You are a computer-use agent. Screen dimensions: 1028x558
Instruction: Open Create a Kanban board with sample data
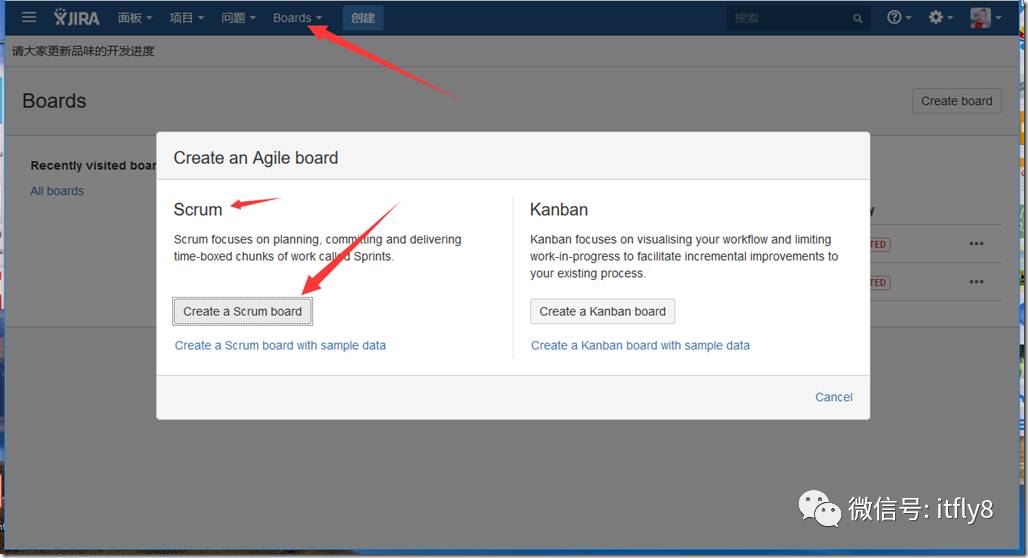(640, 346)
